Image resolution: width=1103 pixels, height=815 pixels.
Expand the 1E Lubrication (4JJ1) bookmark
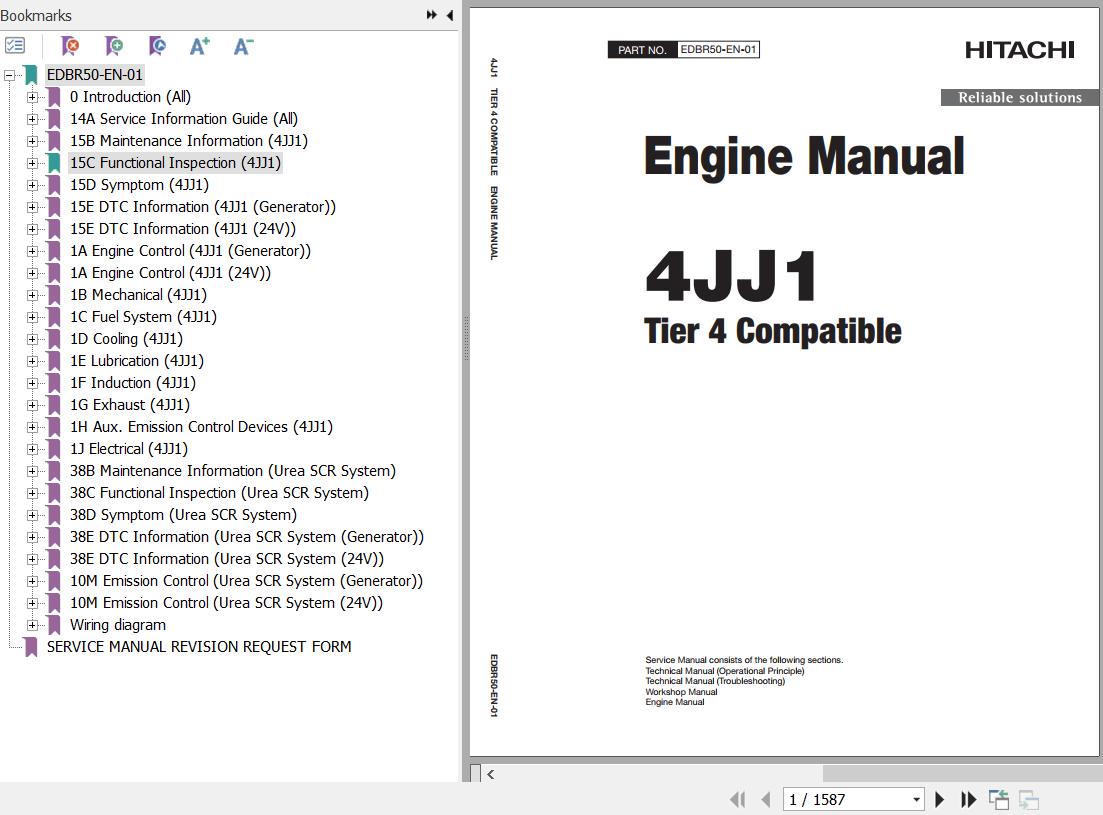(32, 361)
